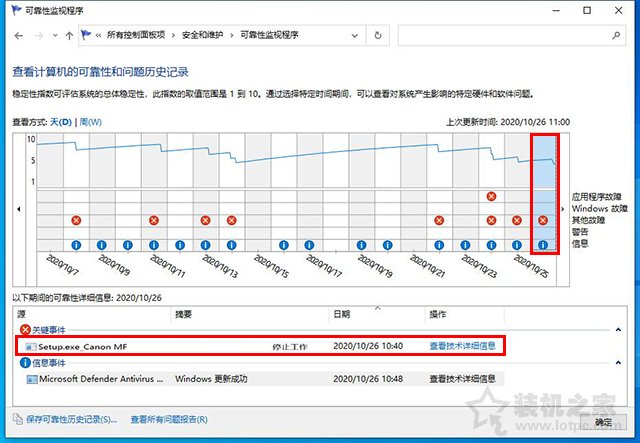Click the error icon on 2020/10/11

pos(154,220)
